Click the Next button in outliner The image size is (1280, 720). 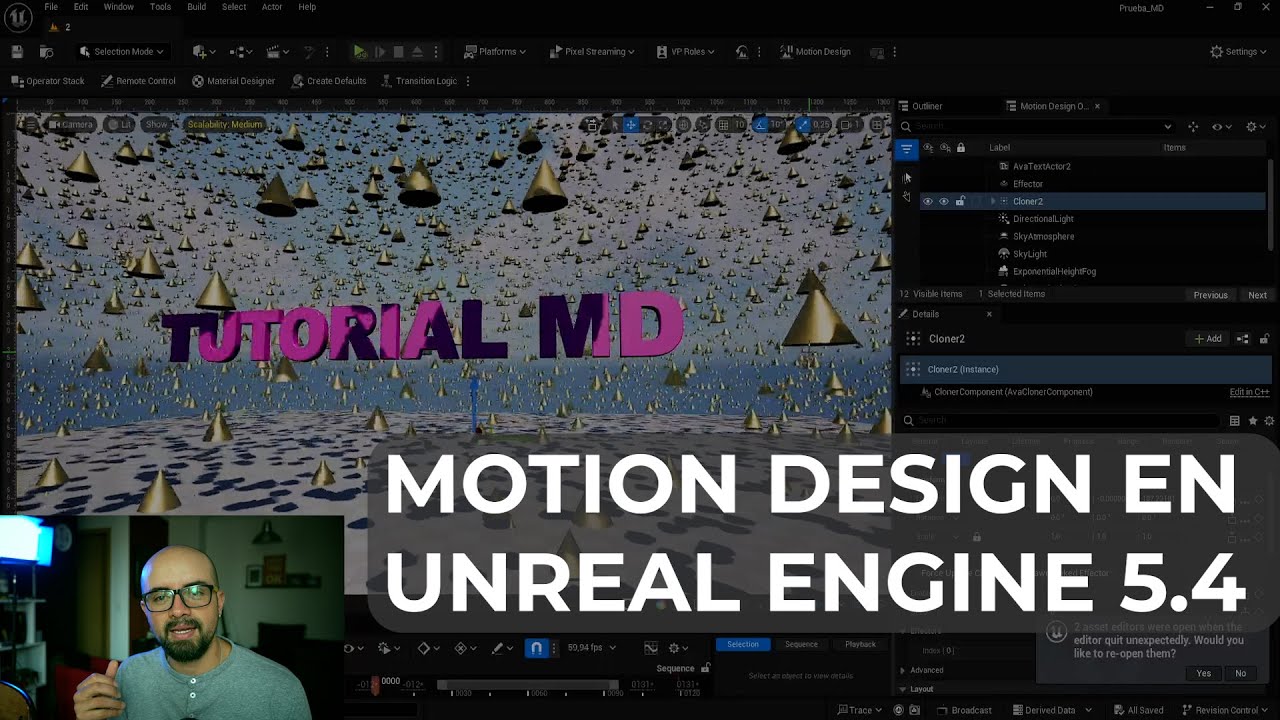1257,295
